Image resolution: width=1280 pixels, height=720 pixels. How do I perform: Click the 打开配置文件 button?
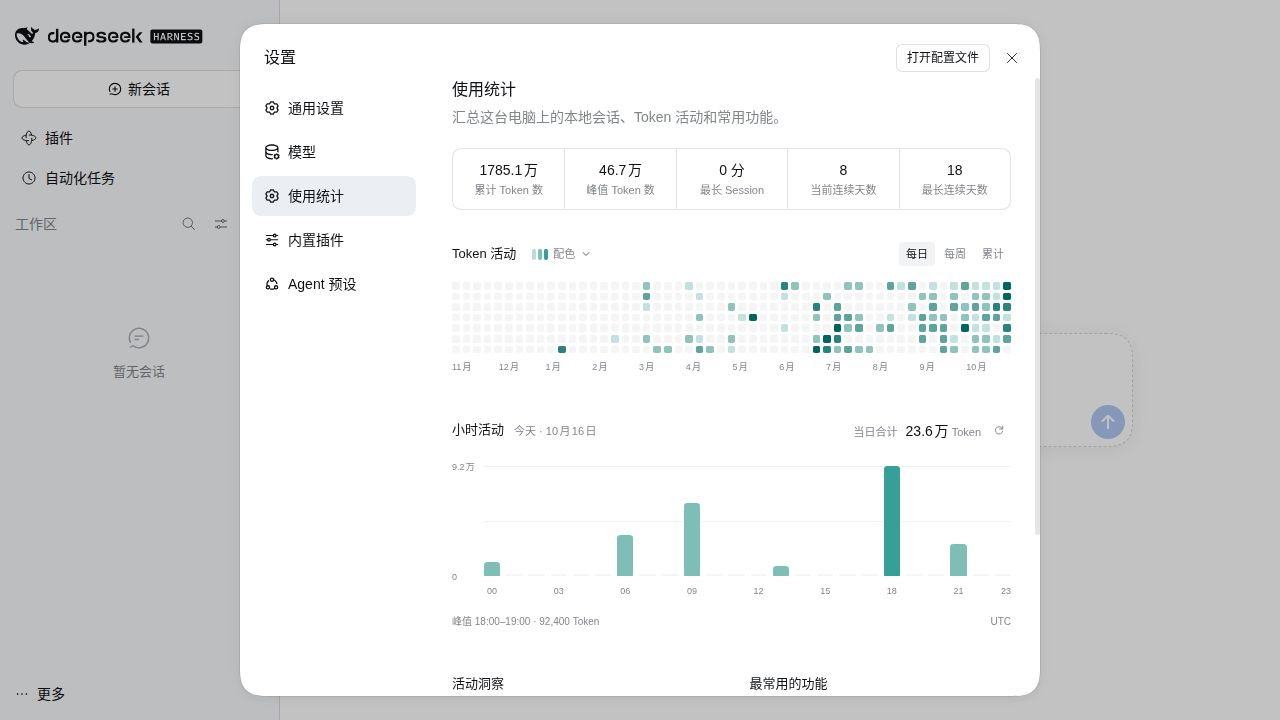[x=943, y=58]
